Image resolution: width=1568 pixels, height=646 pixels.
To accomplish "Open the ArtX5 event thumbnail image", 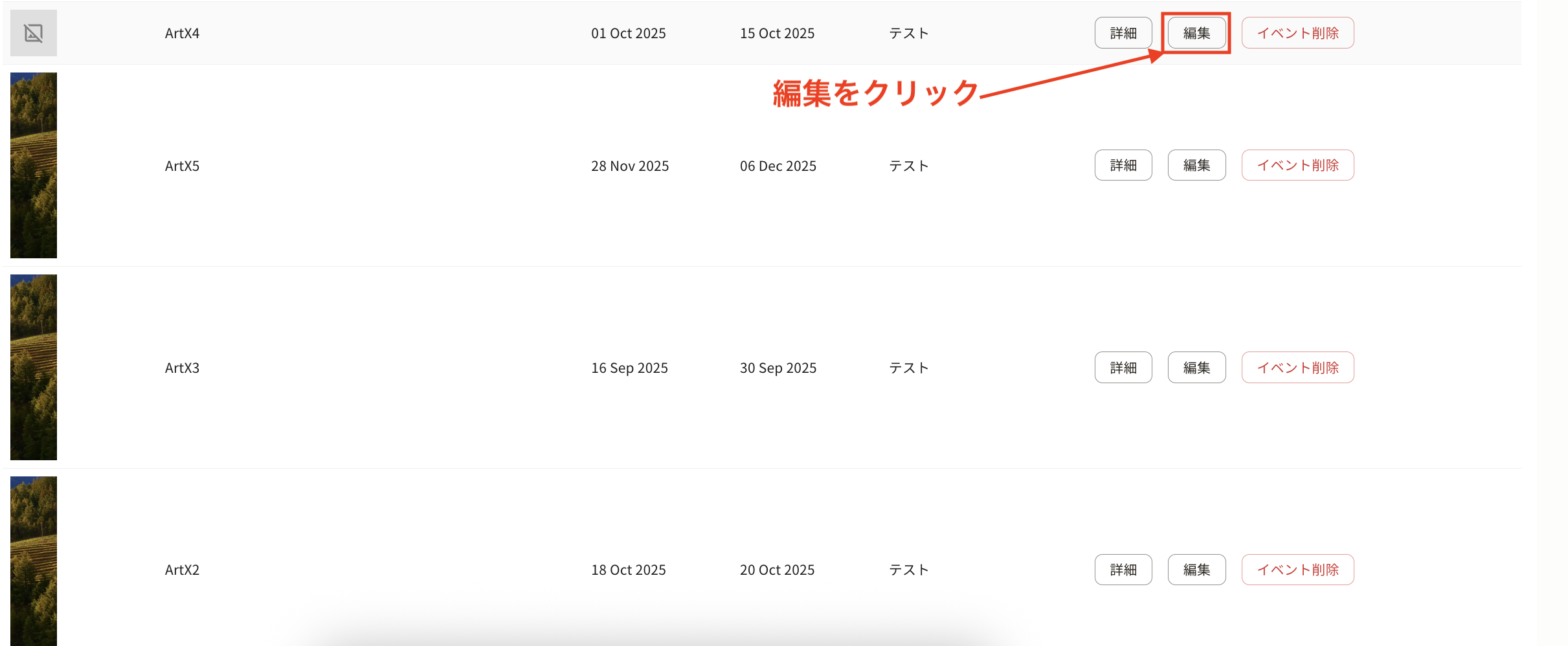I will 34,165.
